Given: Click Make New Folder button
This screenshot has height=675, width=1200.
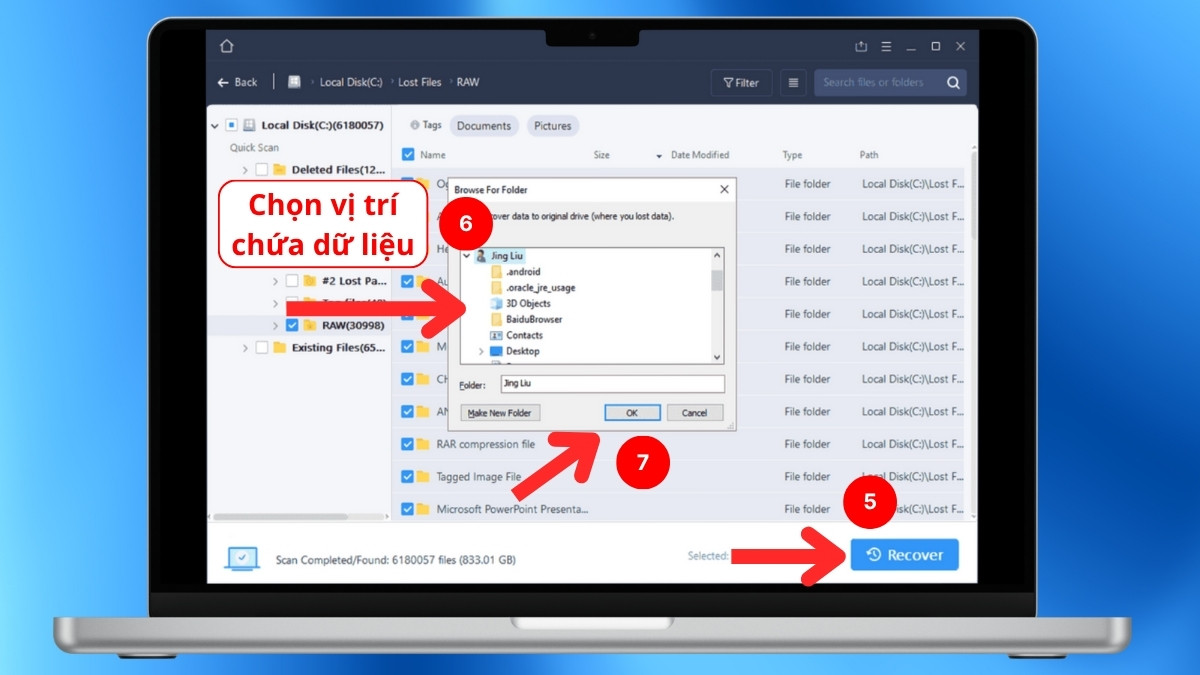Looking at the screenshot, I should 501,413.
